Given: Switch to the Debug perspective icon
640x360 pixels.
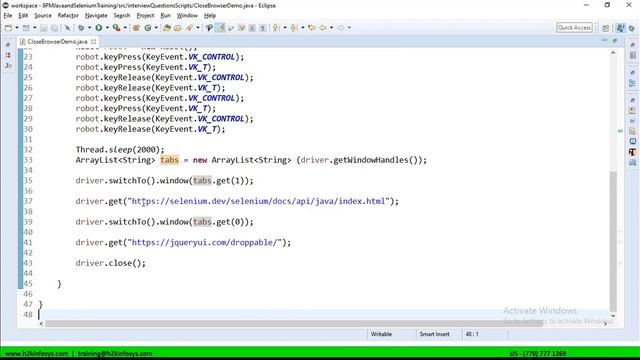Looking at the screenshot, I should 632,28.
